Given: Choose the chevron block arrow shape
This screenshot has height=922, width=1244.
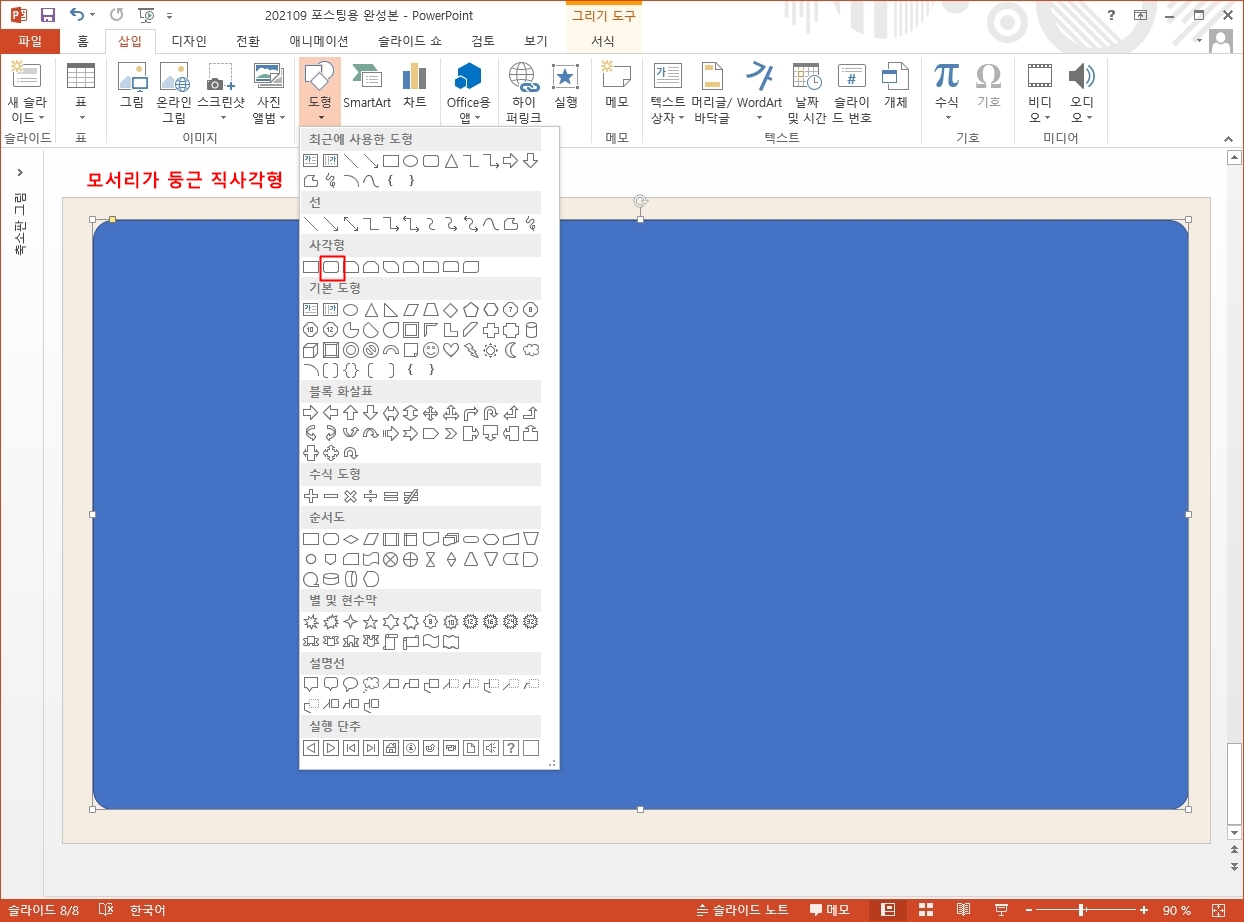Looking at the screenshot, I should tap(451, 433).
